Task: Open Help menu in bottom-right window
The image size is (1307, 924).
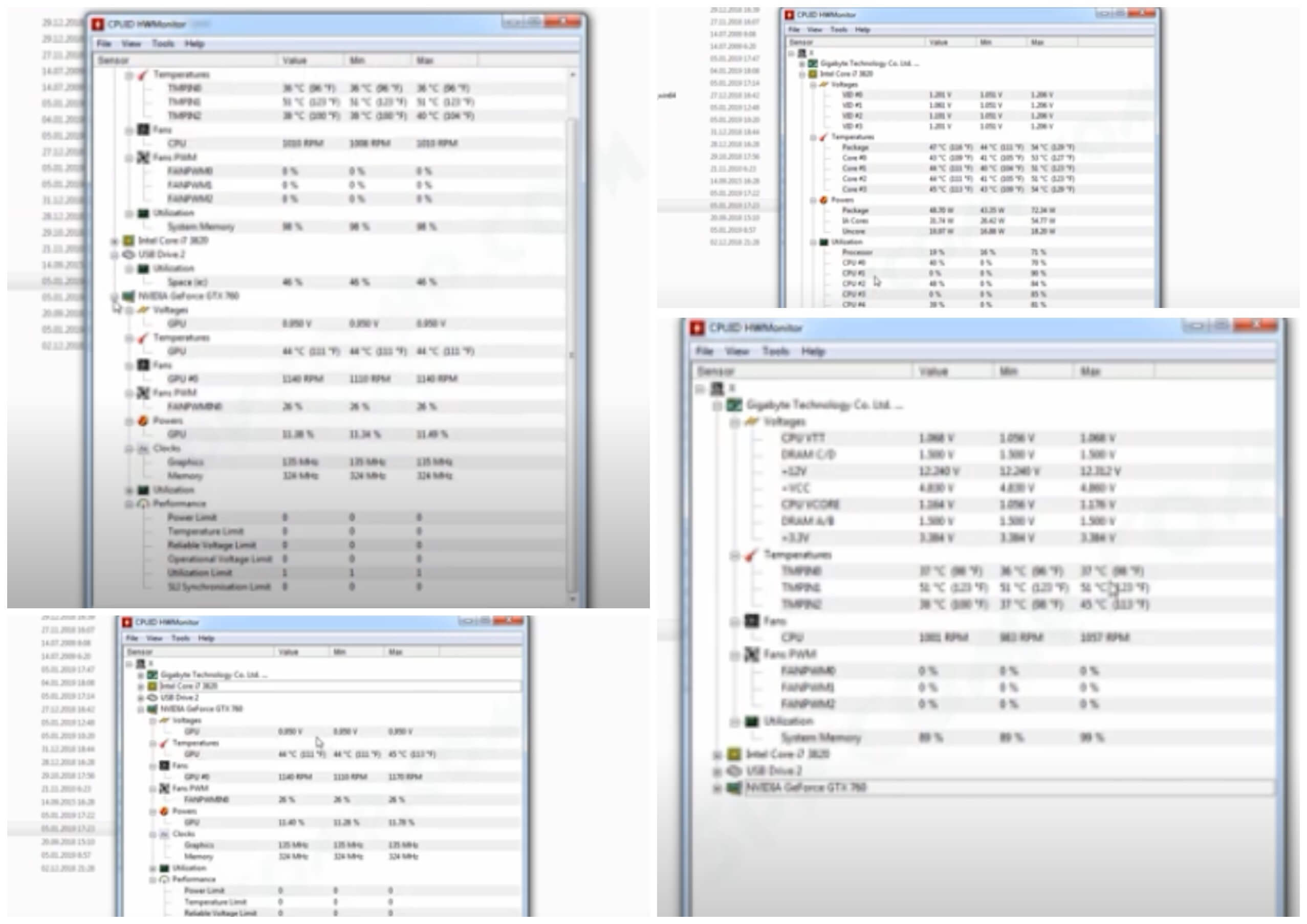Action: [x=813, y=351]
